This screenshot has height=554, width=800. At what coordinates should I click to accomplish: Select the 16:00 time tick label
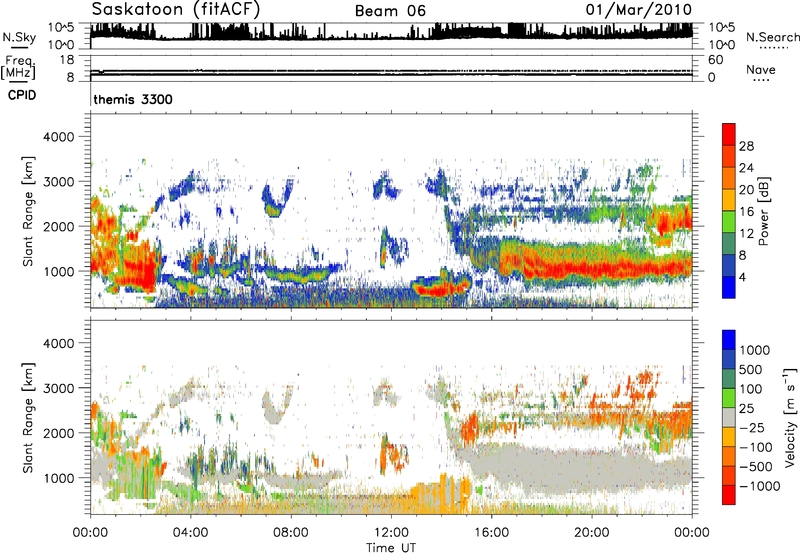(491, 533)
